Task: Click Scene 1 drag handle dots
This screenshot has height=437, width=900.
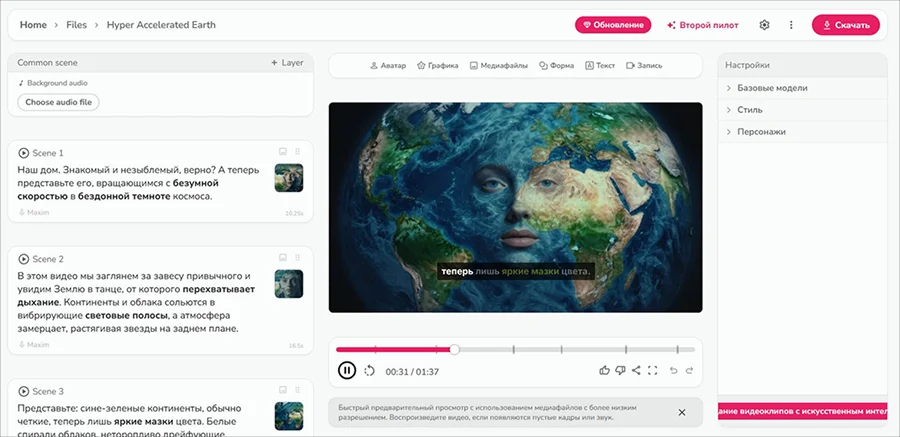Action: (x=297, y=152)
